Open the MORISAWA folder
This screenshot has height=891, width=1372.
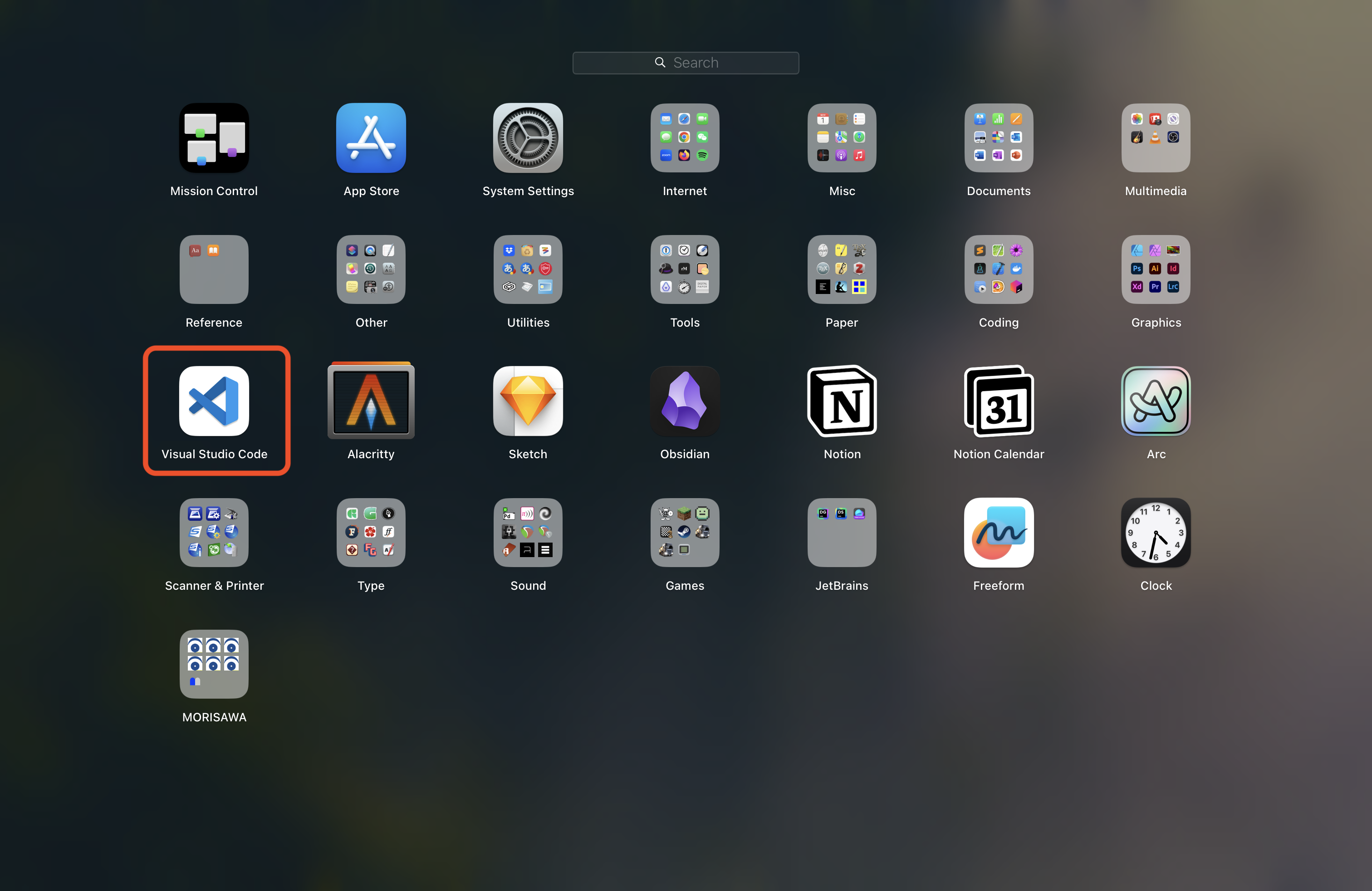pos(214,664)
